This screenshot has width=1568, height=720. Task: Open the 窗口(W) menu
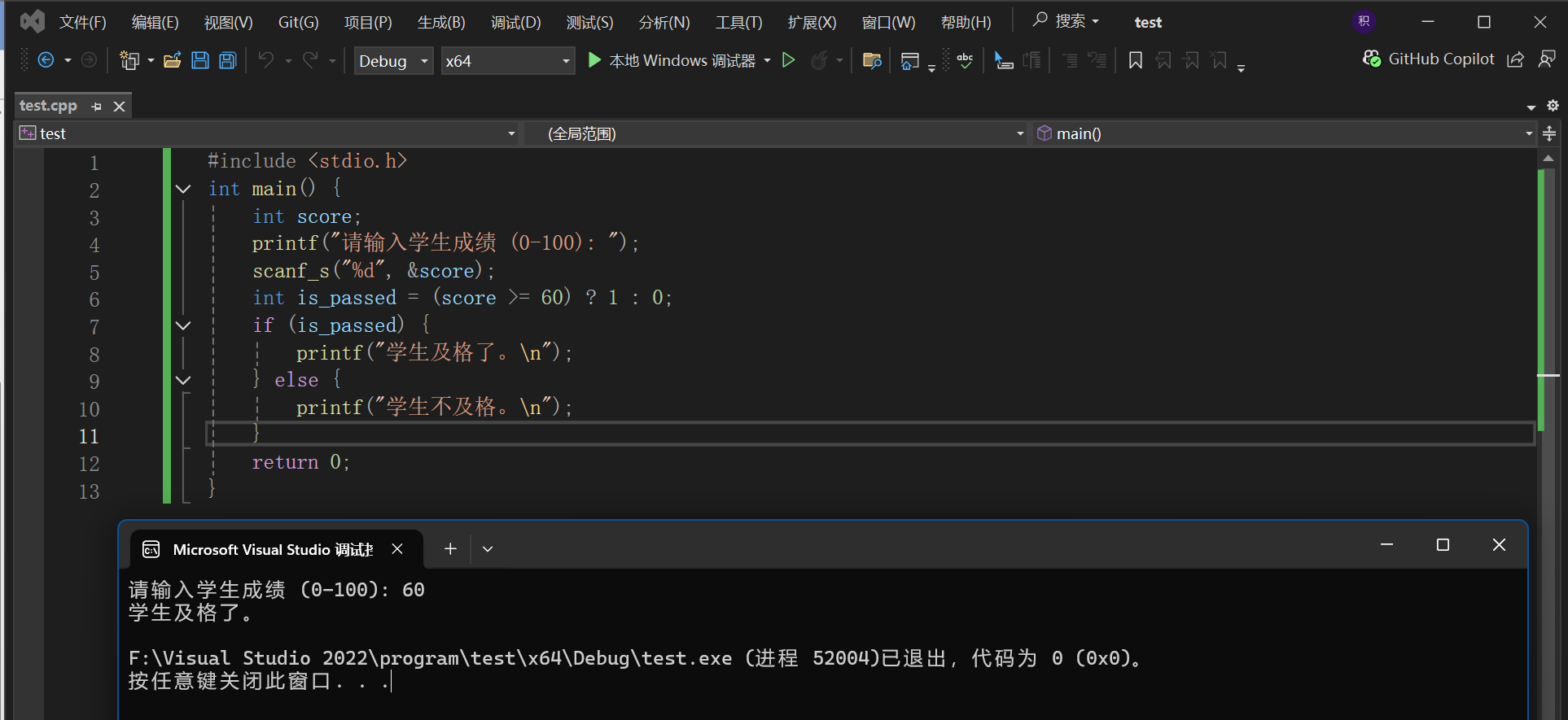coord(888,22)
